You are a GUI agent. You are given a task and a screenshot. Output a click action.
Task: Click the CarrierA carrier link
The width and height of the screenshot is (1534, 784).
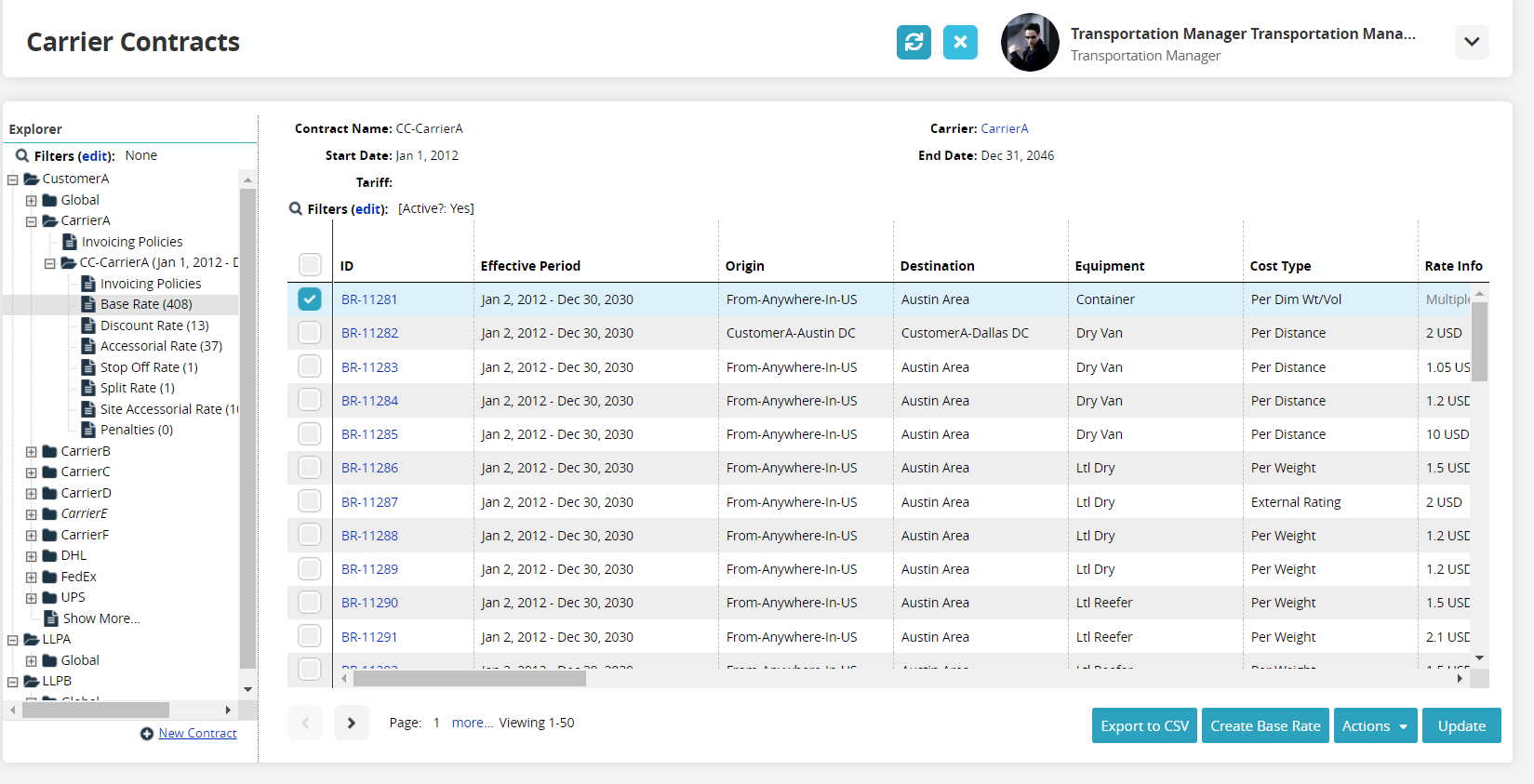[x=1004, y=128]
